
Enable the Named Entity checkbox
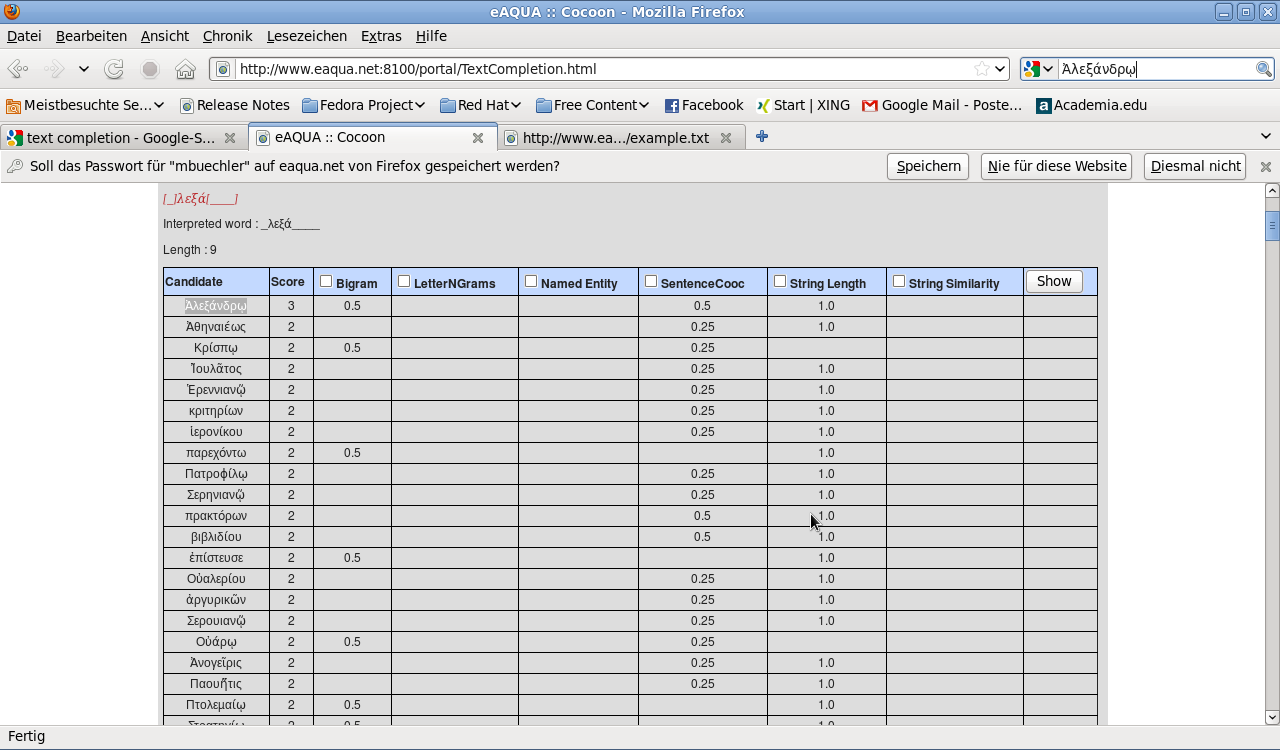(531, 282)
